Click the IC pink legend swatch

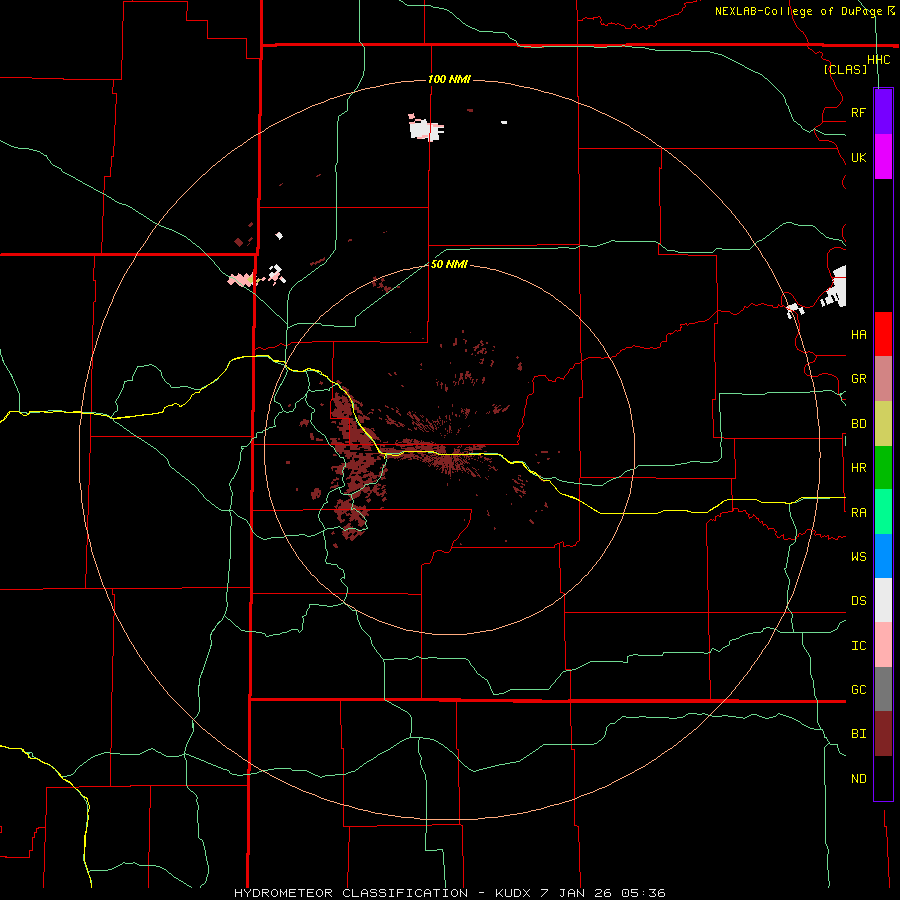[883, 645]
